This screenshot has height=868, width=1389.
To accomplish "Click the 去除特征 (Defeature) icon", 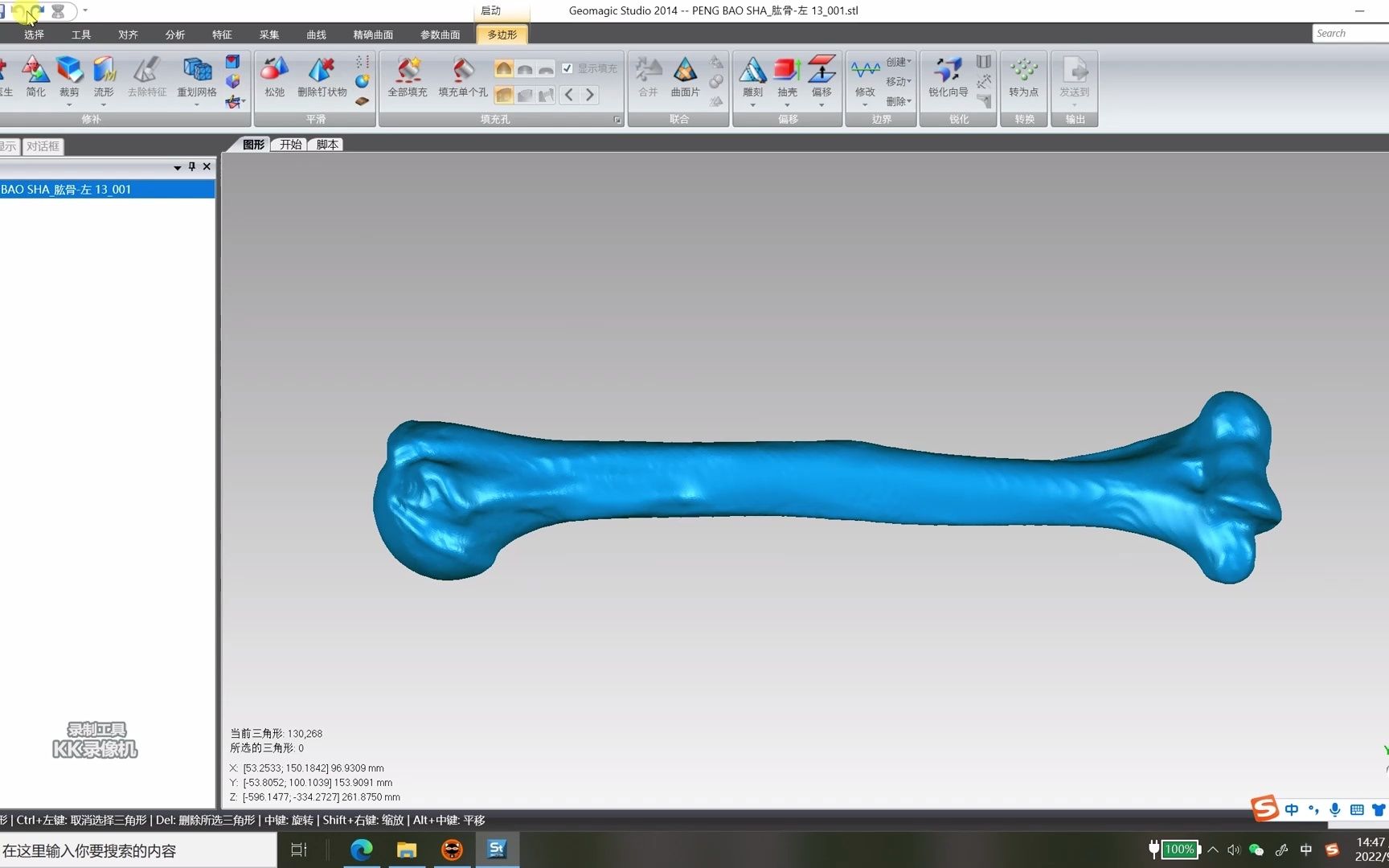I will click(x=147, y=71).
